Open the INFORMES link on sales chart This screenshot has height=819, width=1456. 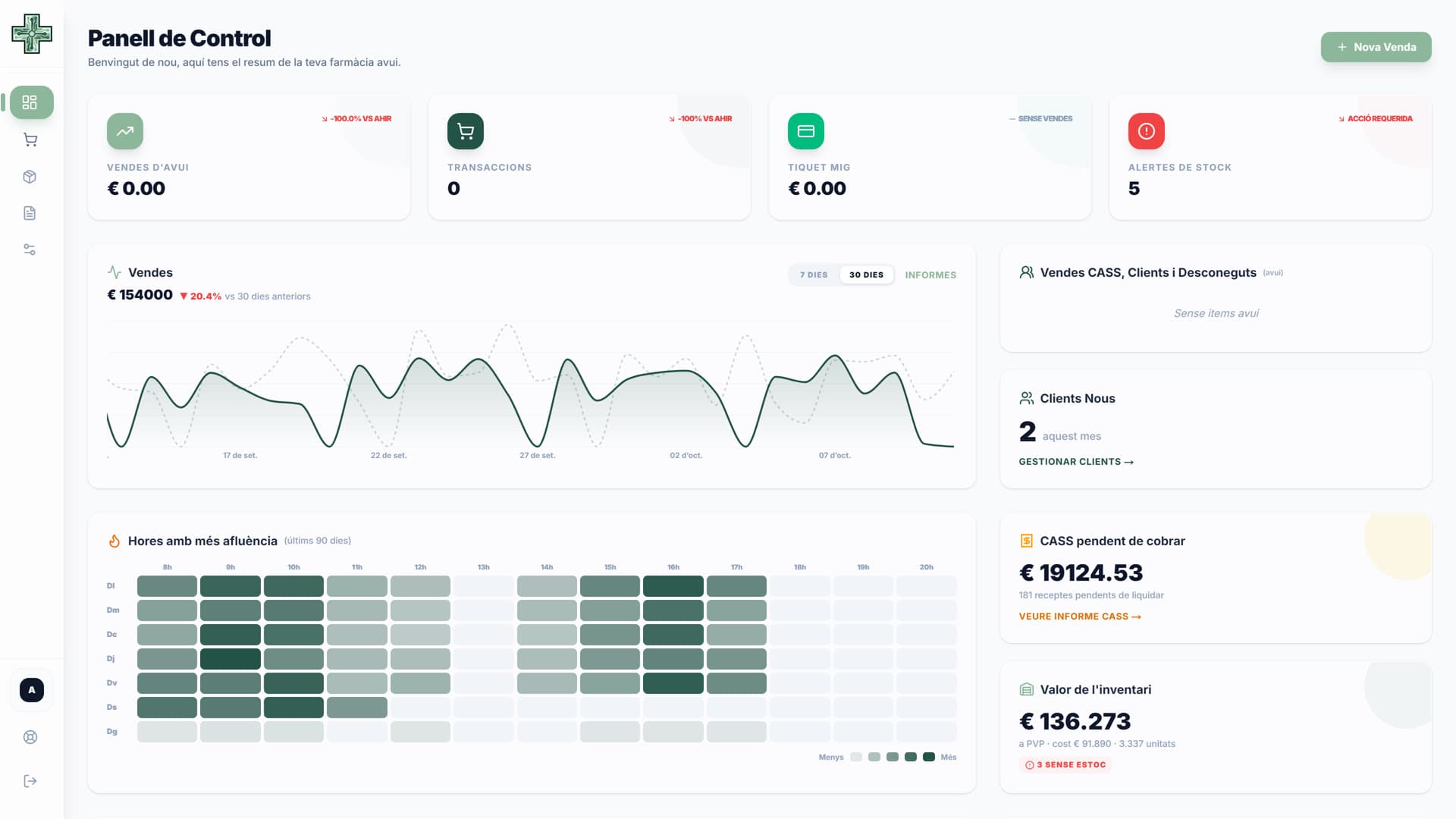(x=930, y=275)
